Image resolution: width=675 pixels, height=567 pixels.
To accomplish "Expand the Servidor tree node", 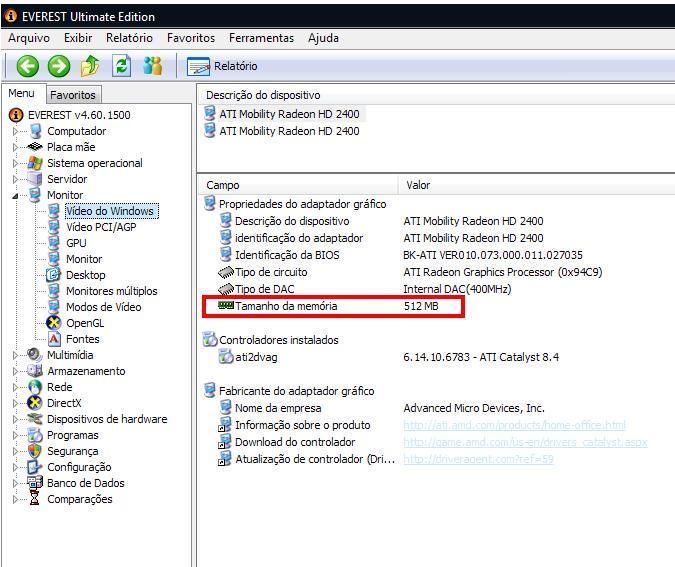I will pos(15,179).
